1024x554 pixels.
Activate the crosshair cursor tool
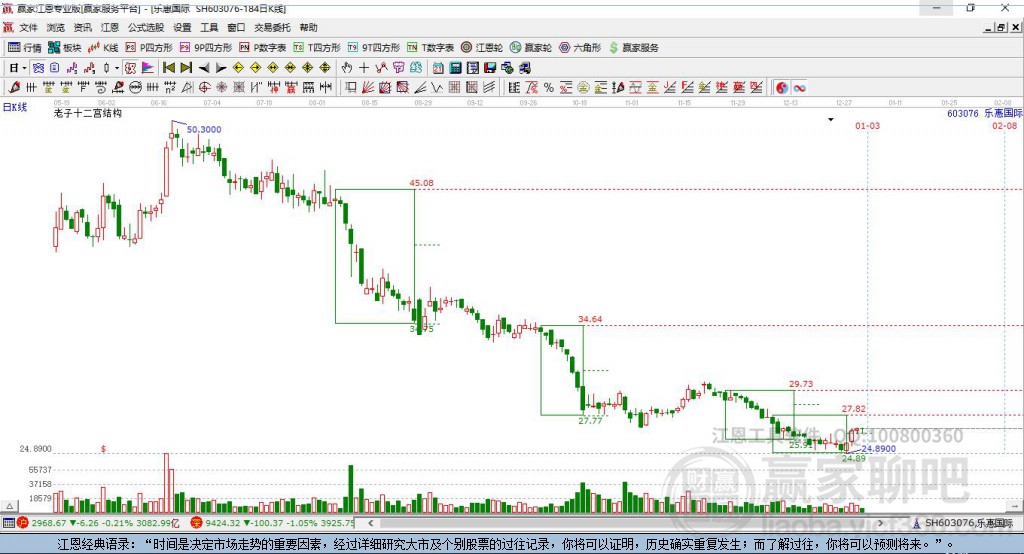click(364, 67)
